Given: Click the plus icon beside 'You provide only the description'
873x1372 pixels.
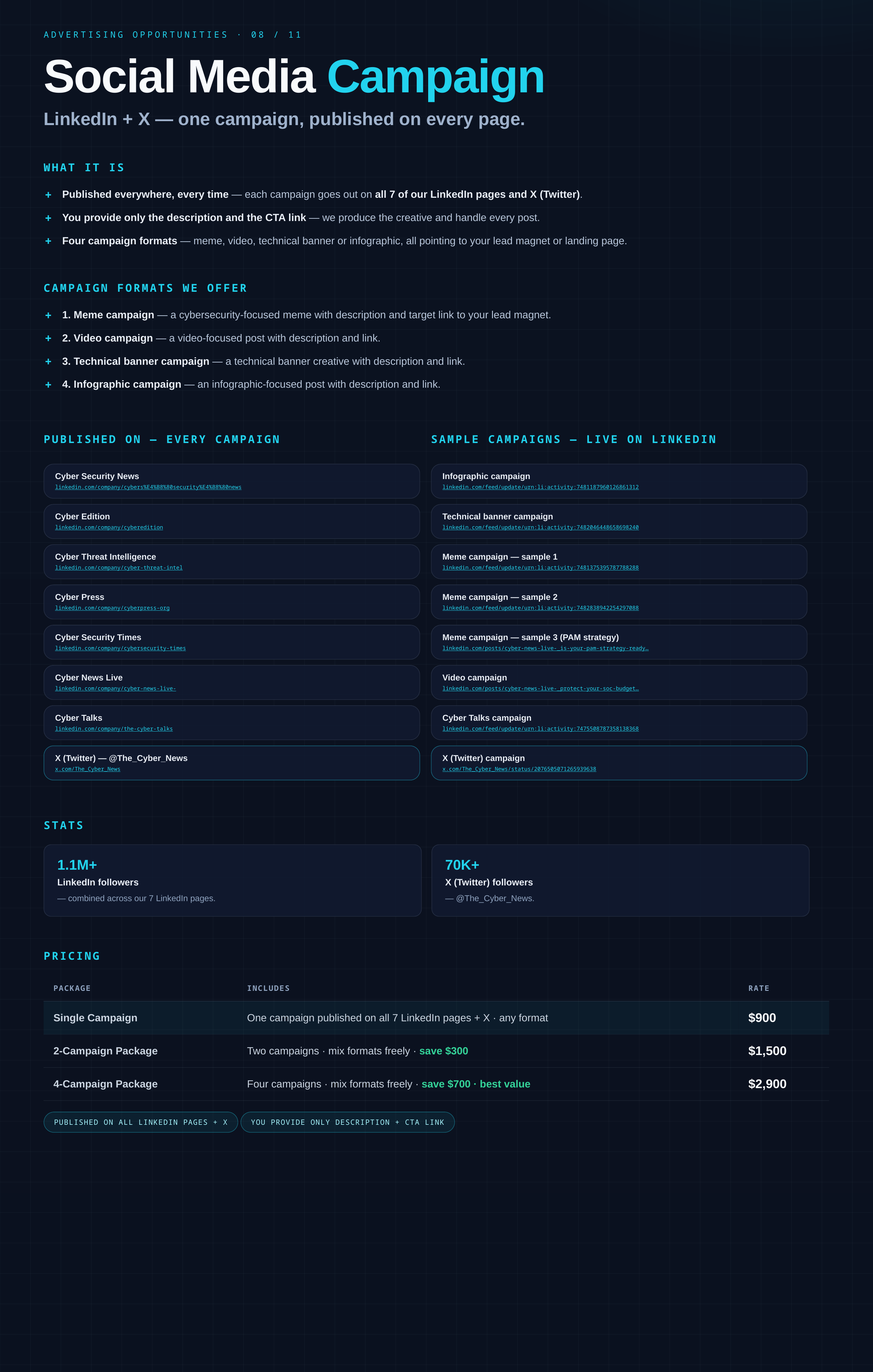Looking at the screenshot, I should point(48,218).
